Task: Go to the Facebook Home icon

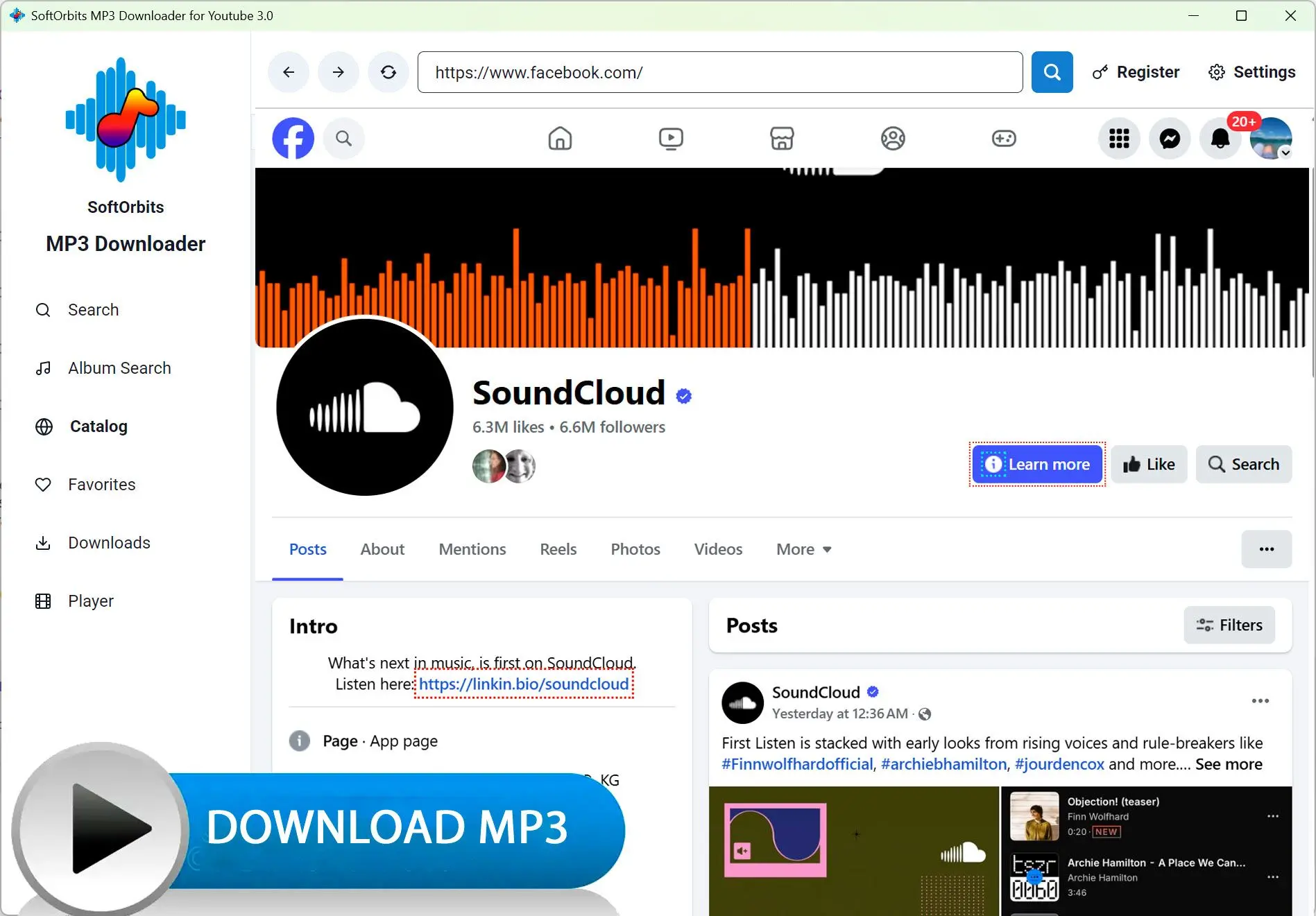Action: pos(560,138)
